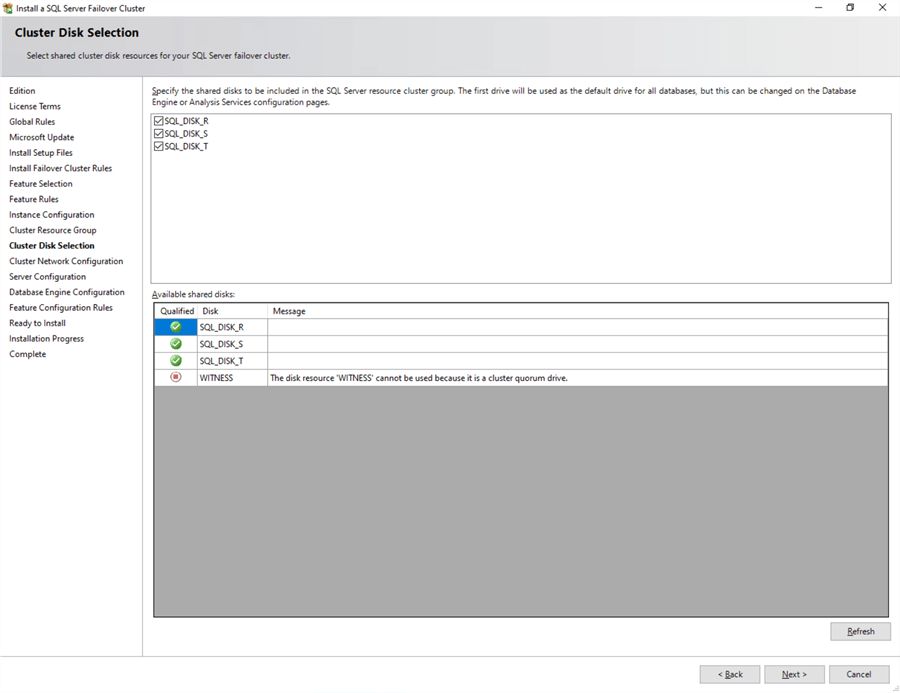Click the WITNESS cluster quorum drive message
Screen dimensions: 900x693
418,378
